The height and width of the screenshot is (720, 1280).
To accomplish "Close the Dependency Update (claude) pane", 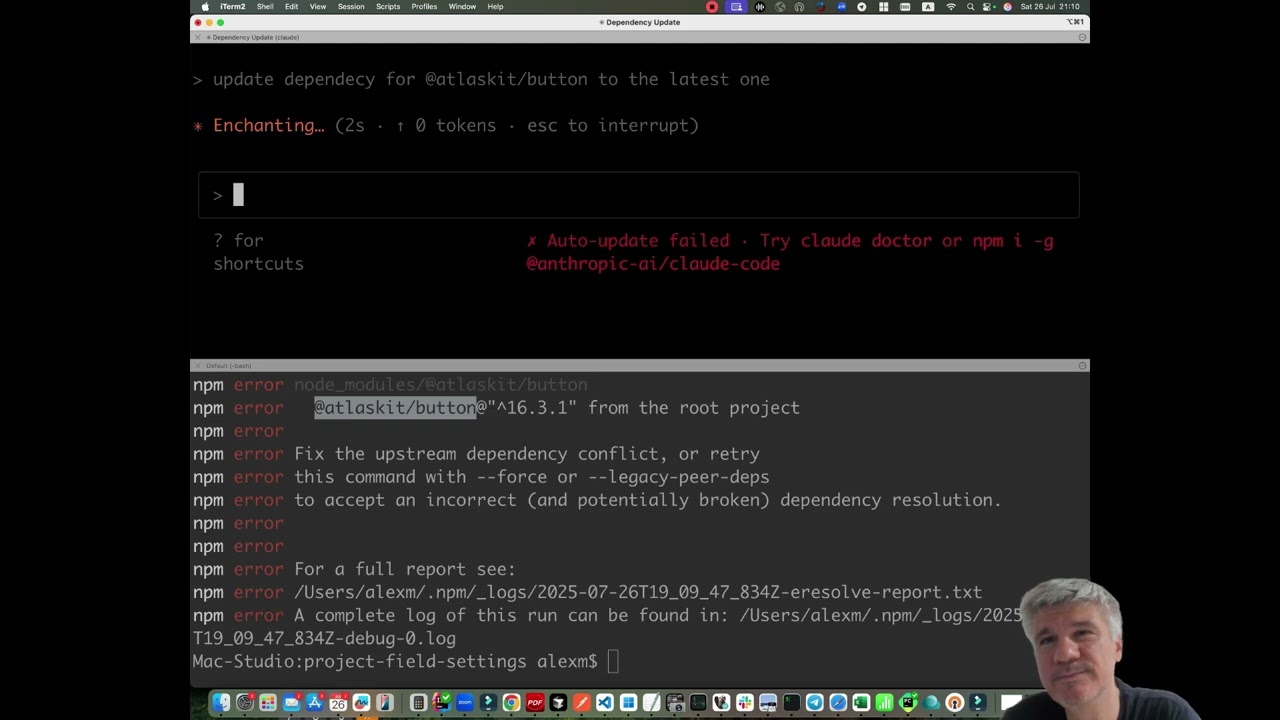I will pyautogui.click(x=197, y=37).
